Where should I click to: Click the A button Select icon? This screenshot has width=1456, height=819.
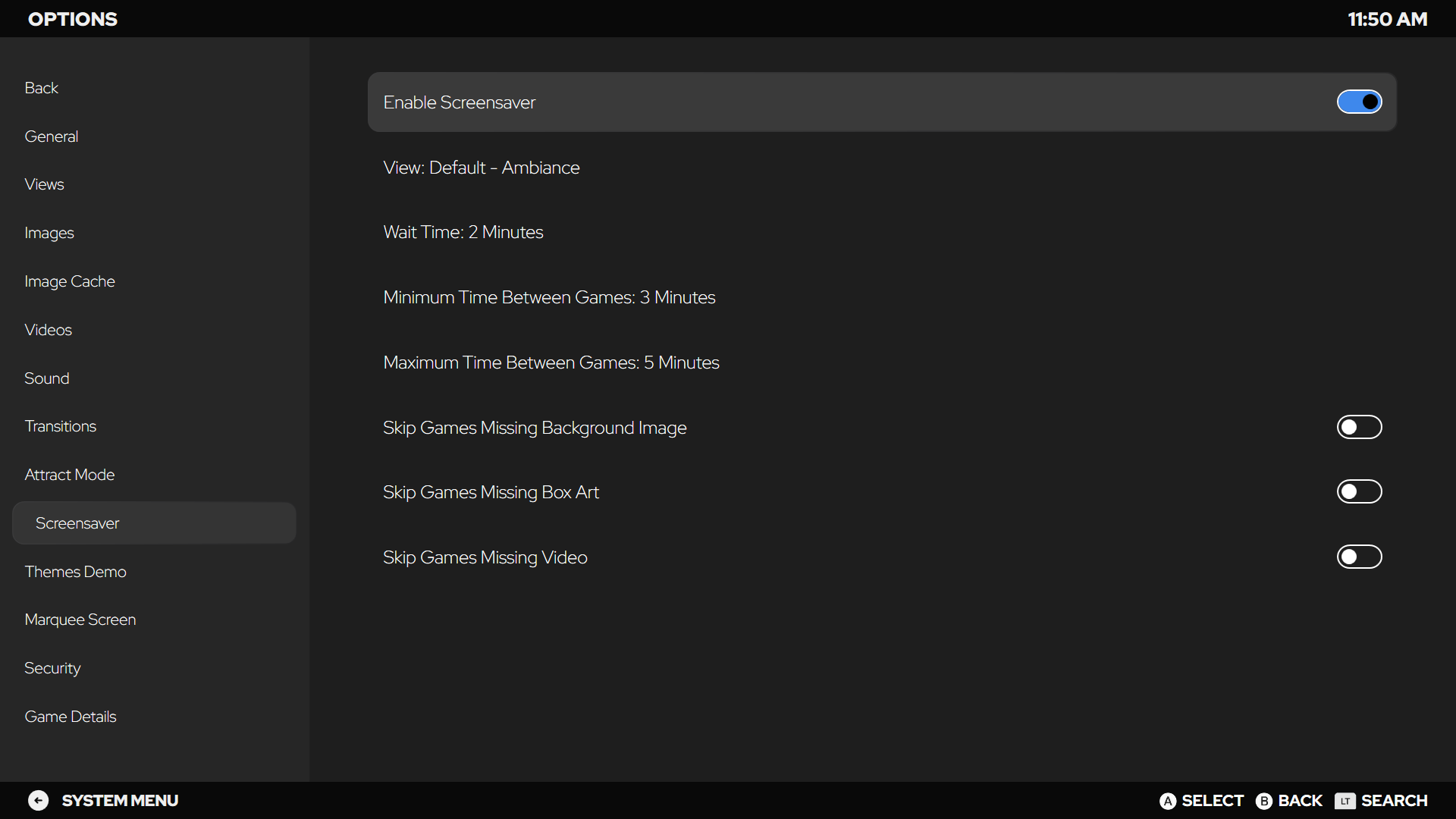tap(1168, 801)
